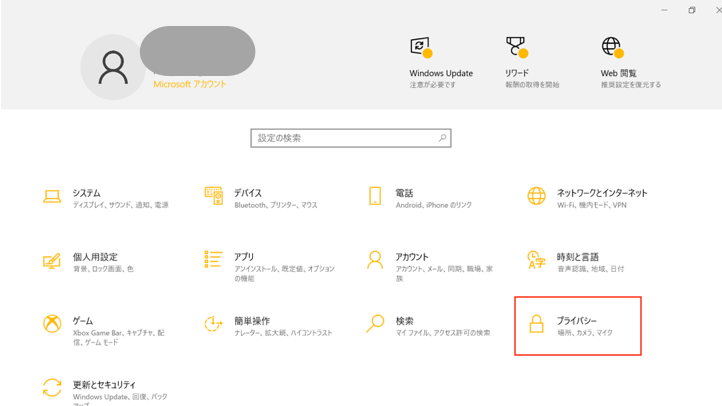This screenshot has height=406, width=722.
Task: Click the Web 閲覧 globe icon
Action: coord(612,47)
